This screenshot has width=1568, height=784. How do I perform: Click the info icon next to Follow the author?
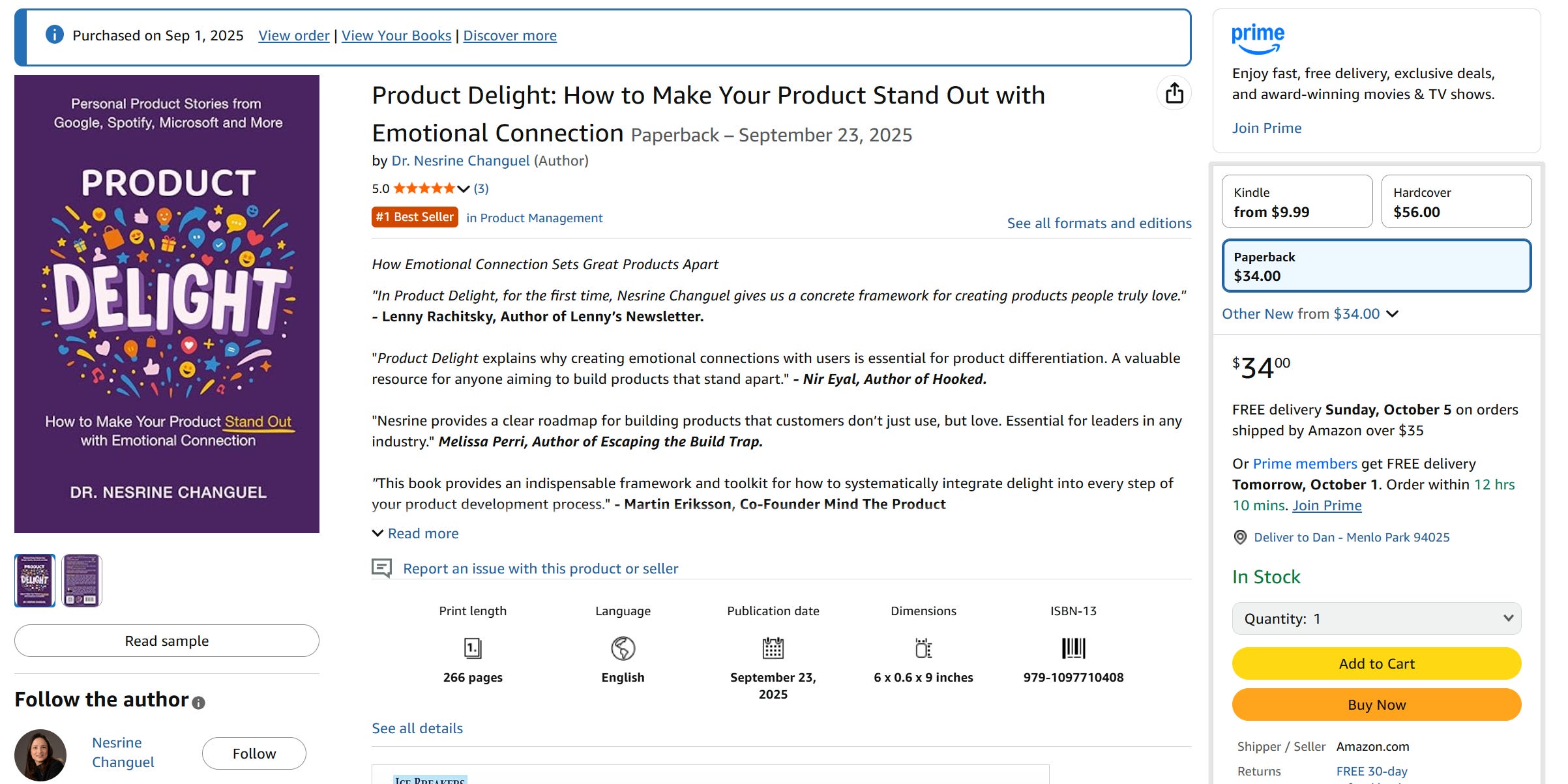[x=199, y=703]
